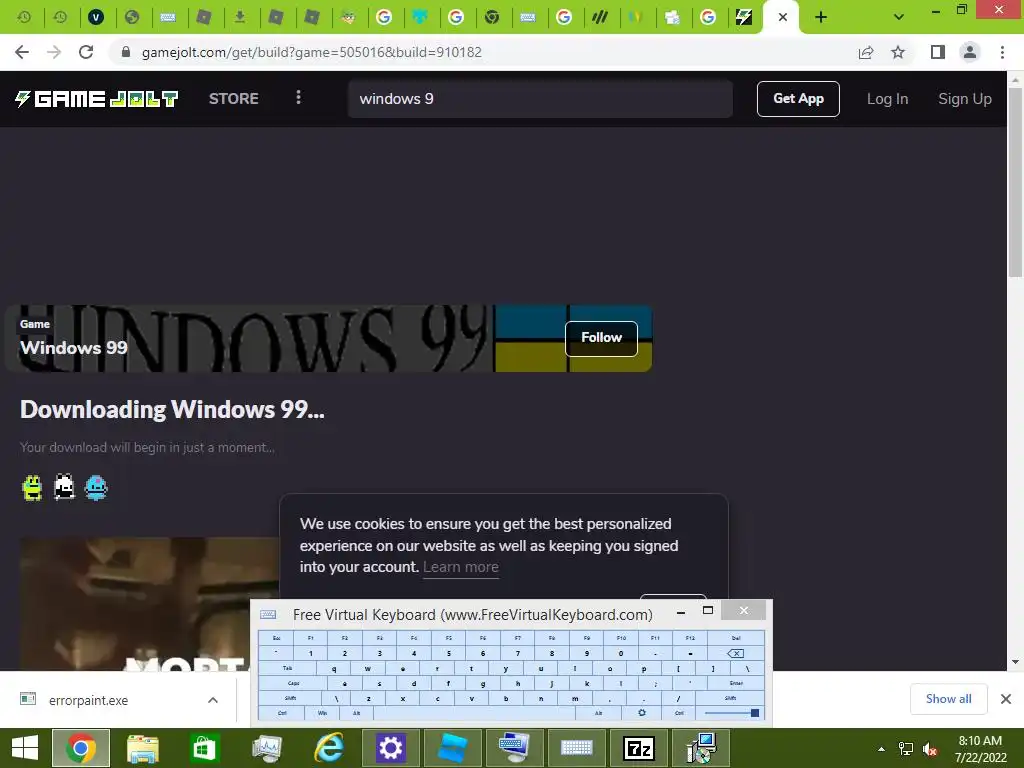Screen dimensions: 1024x768
Task: Open the Windows Start button
Action: click(25, 748)
